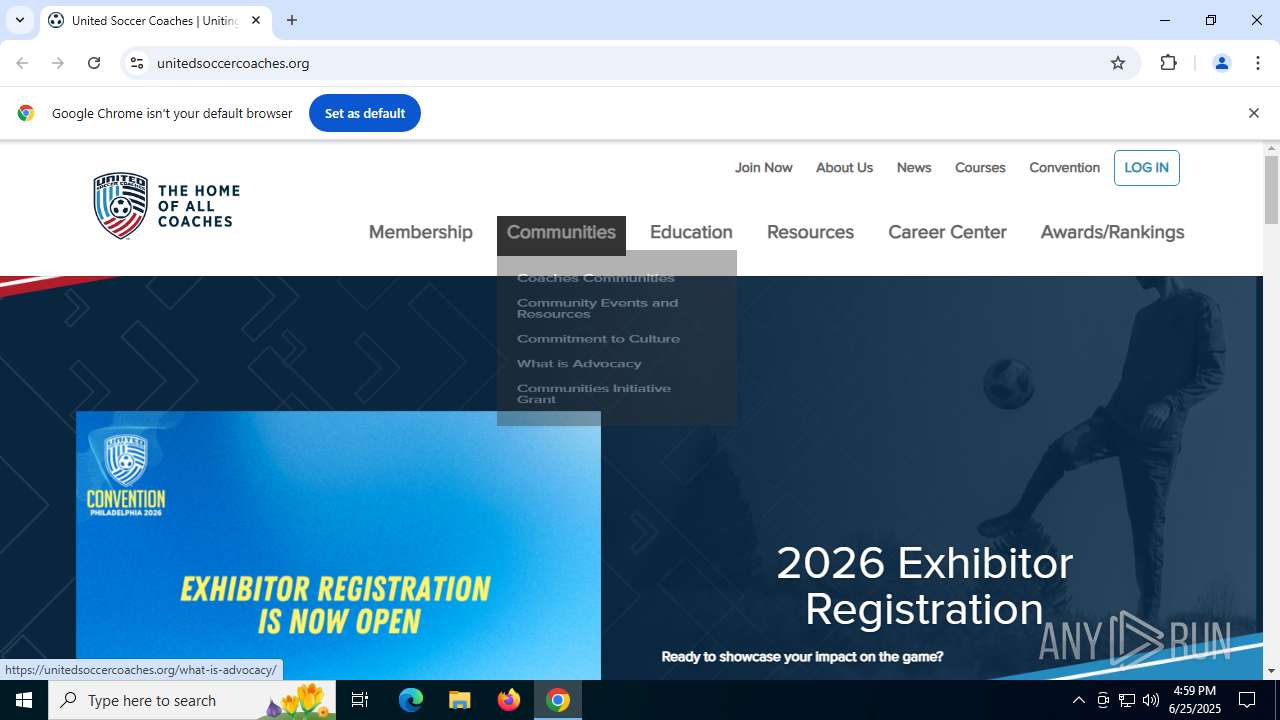Select What is Advocacy entry
Viewport: 1280px width, 720px height.
pyautogui.click(x=579, y=364)
